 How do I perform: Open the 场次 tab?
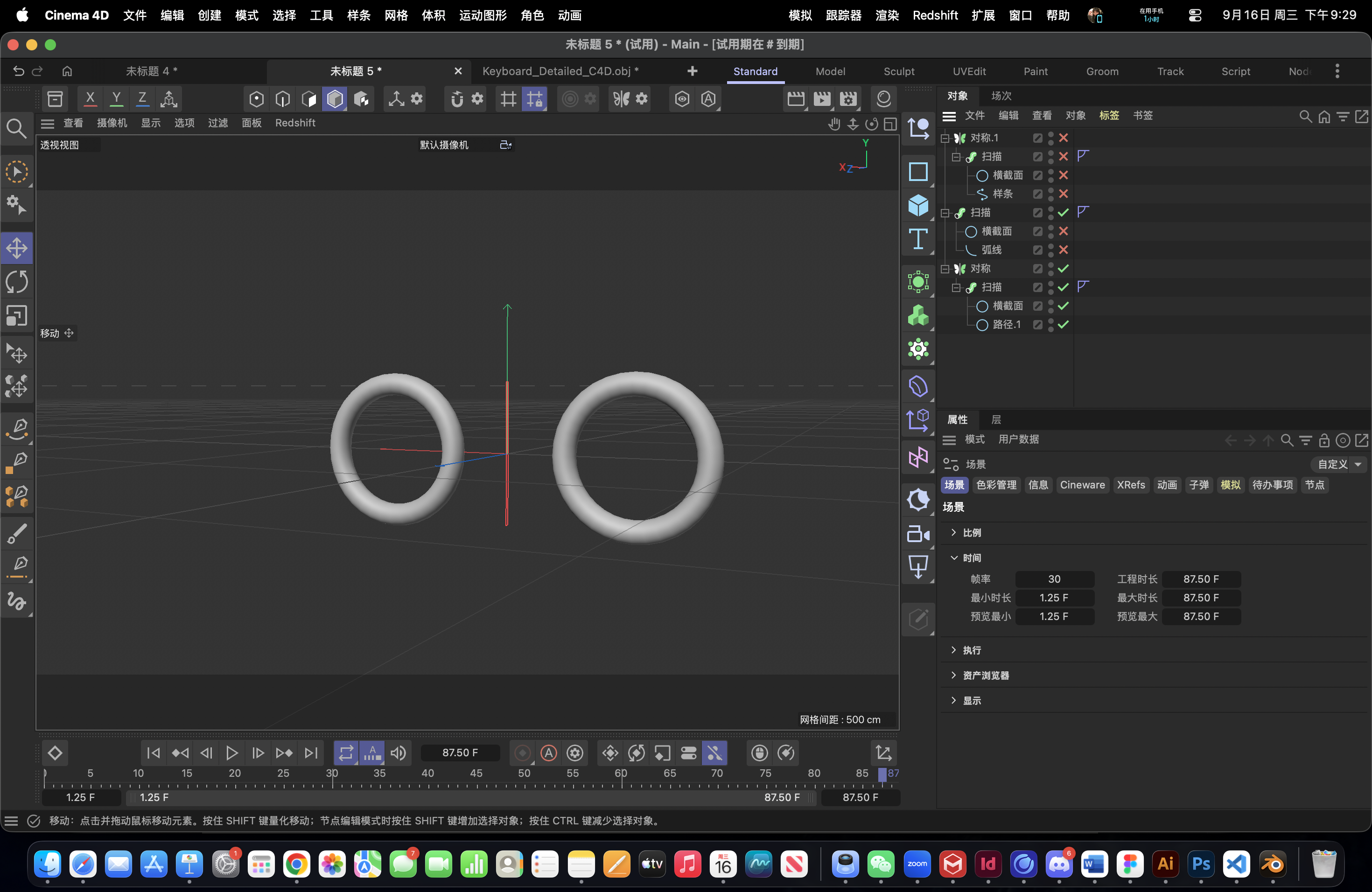1001,96
